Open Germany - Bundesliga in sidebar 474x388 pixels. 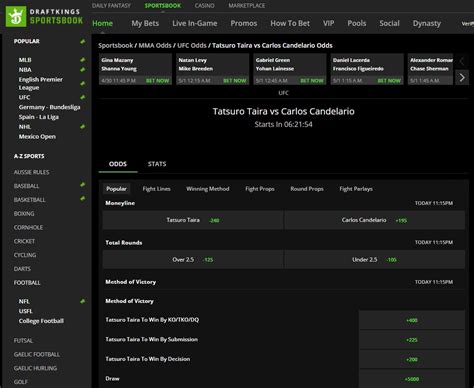click(49, 107)
